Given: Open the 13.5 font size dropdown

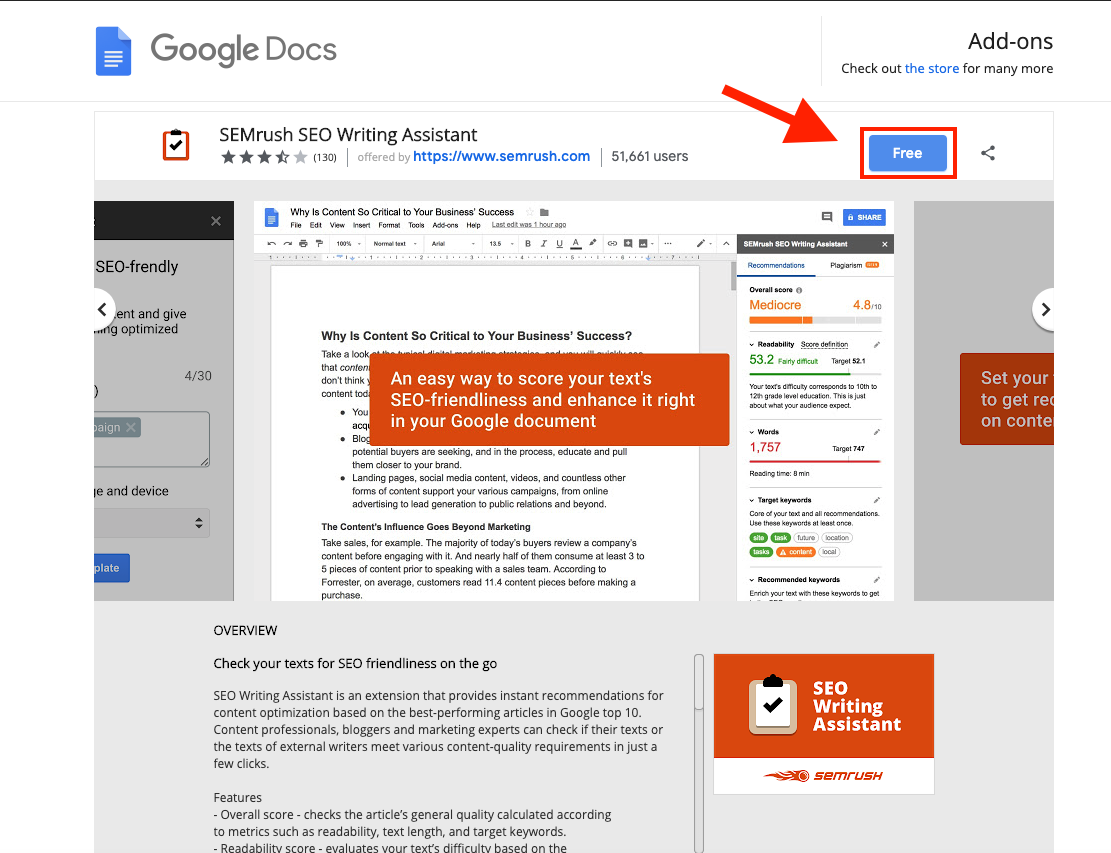Looking at the screenshot, I should point(501,244).
